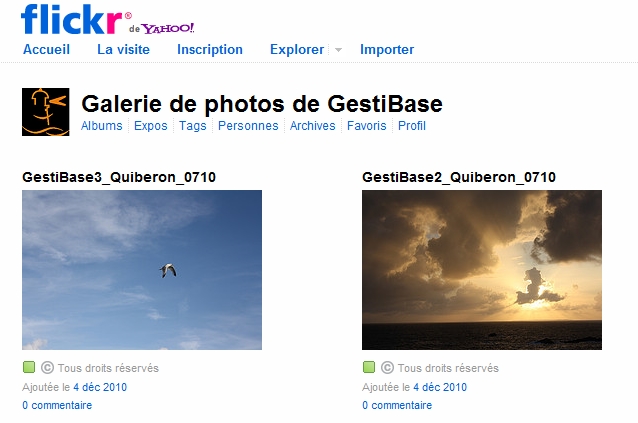The height and width of the screenshot is (423, 638).
Task: Switch to the Expos tab
Action: pyautogui.click(x=151, y=126)
